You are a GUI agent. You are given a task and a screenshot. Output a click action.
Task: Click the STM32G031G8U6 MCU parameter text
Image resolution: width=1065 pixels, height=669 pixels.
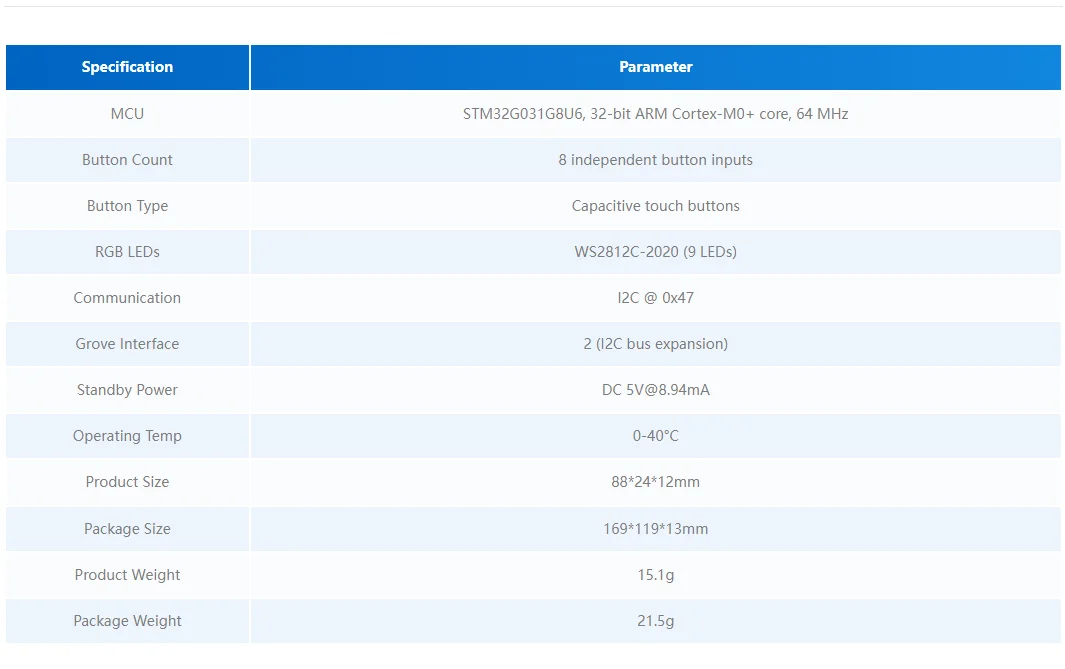pyautogui.click(x=655, y=114)
